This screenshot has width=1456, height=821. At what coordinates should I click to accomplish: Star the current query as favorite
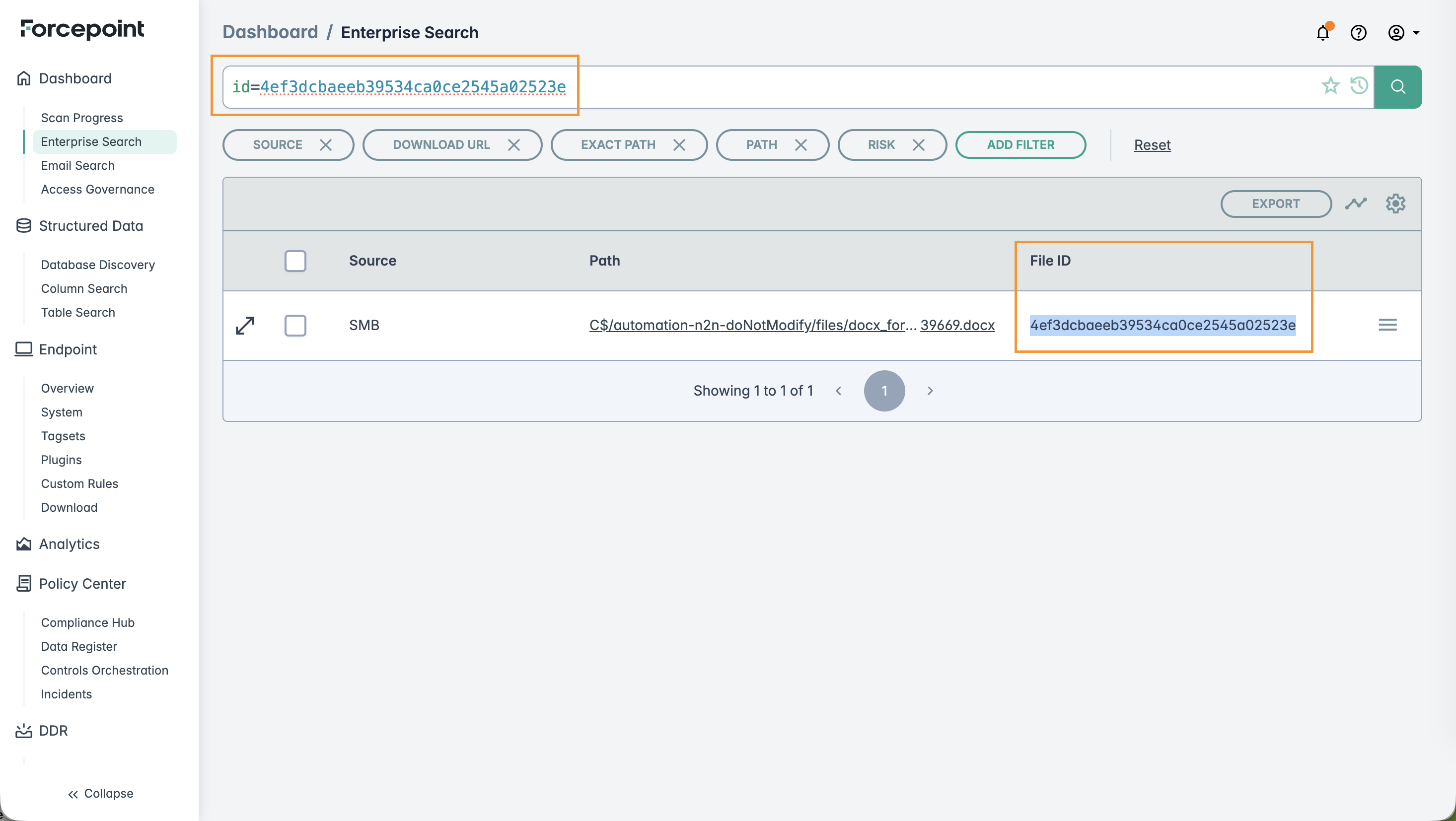pos(1330,86)
